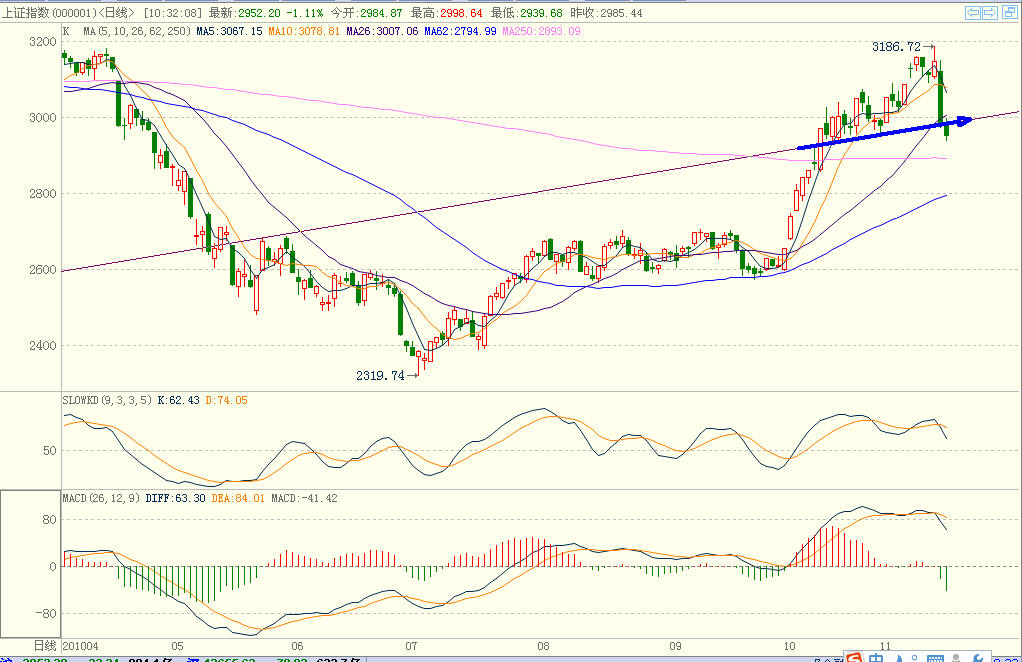
Task: Click the restore window icon at top right
Action: click(1010, 12)
